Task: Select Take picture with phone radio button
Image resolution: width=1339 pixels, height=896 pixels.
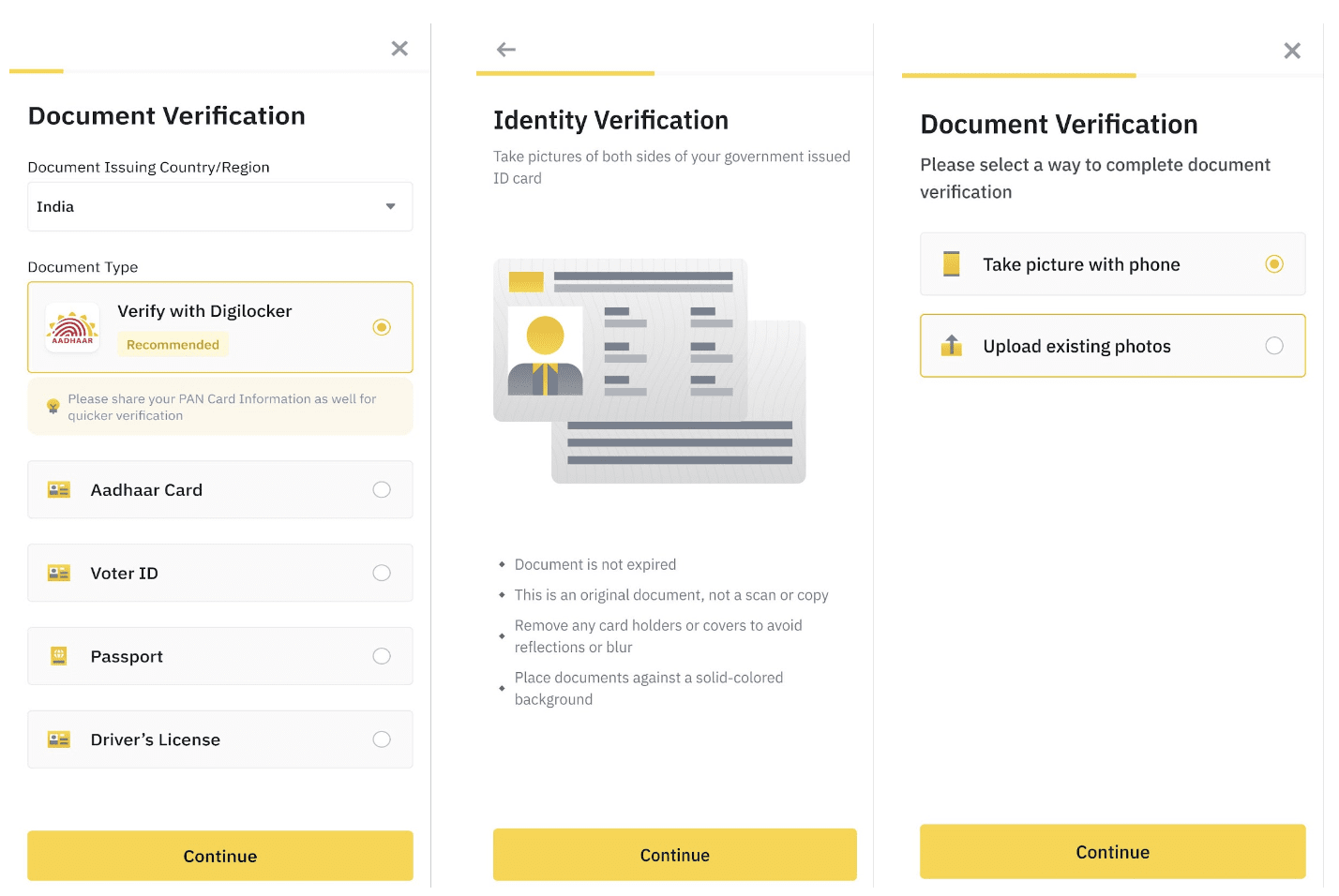Action: click(1274, 264)
